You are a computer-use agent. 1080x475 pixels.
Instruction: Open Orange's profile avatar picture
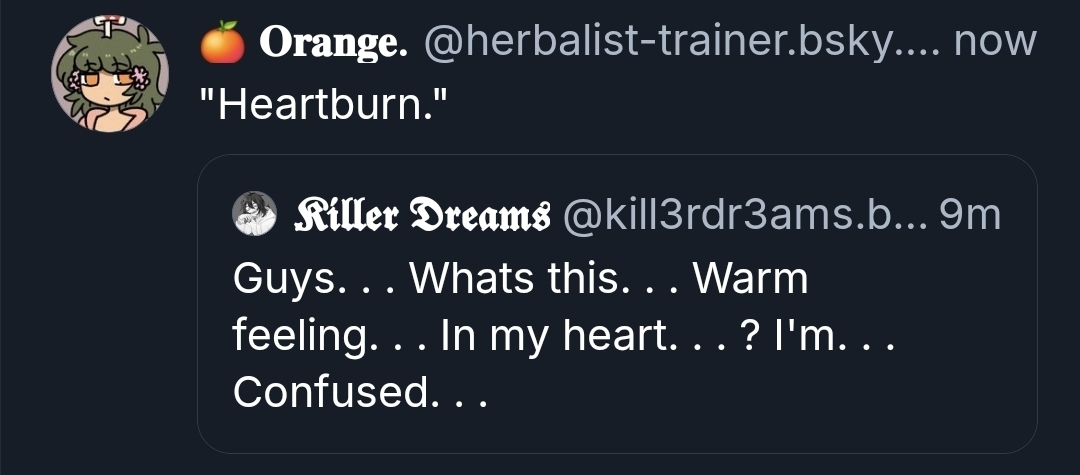pyautogui.click(x=110, y=75)
